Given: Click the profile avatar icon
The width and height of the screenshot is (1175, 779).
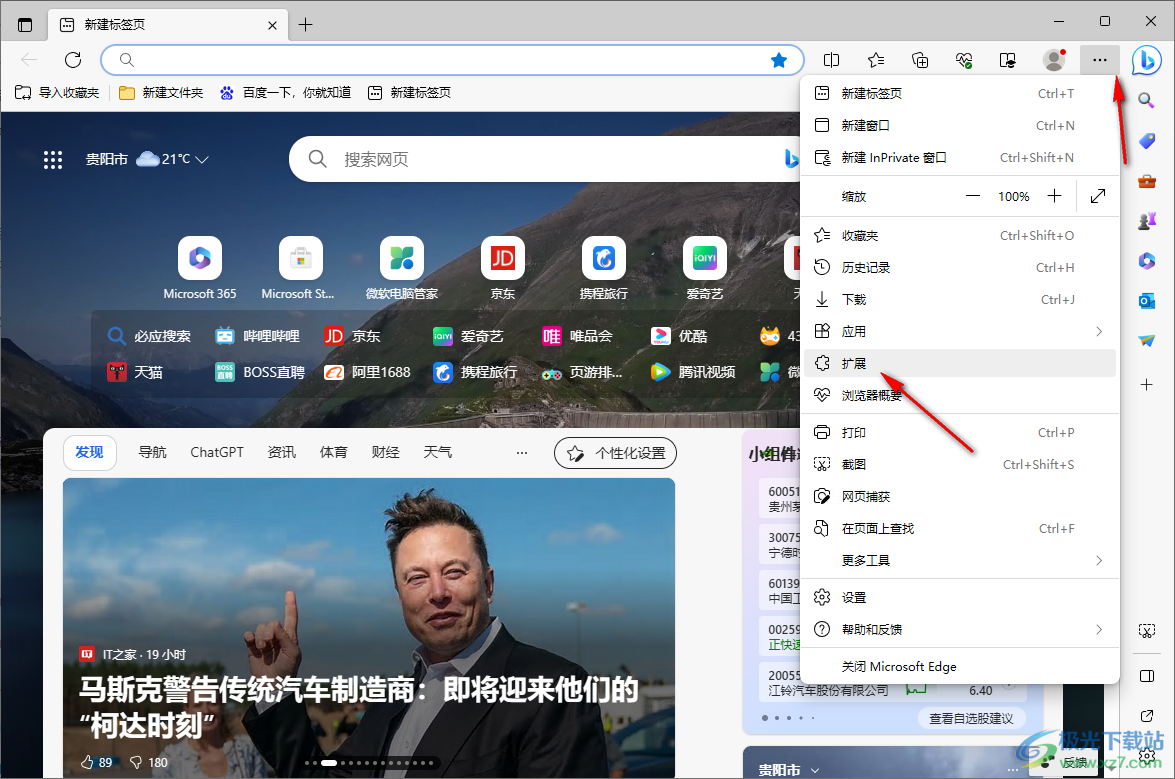Looking at the screenshot, I should [x=1054, y=60].
